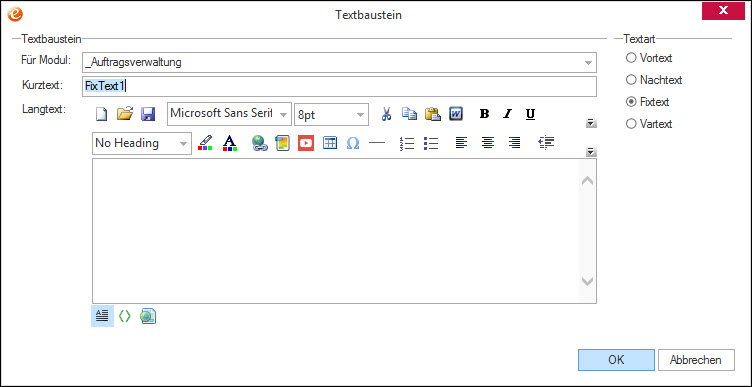Viewport: 752px width, 387px height.
Task: Click the Abbrechen button
Action: click(x=696, y=360)
